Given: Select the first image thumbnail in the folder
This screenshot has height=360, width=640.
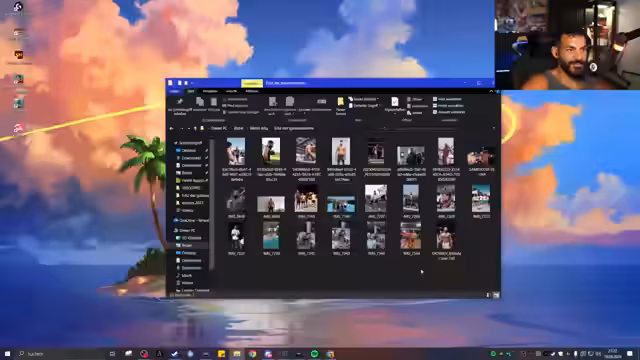Looking at the screenshot, I should click(236, 151).
